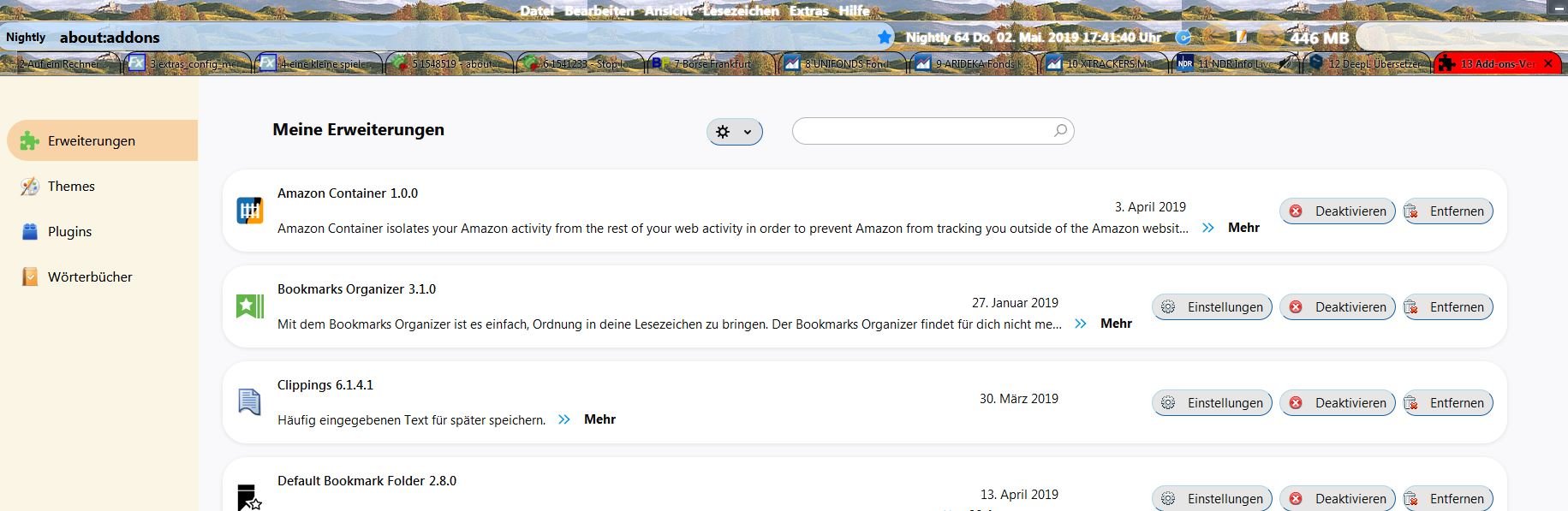Open the add-on tools gear dropdown
This screenshot has width=1568, height=511.
[x=735, y=132]
